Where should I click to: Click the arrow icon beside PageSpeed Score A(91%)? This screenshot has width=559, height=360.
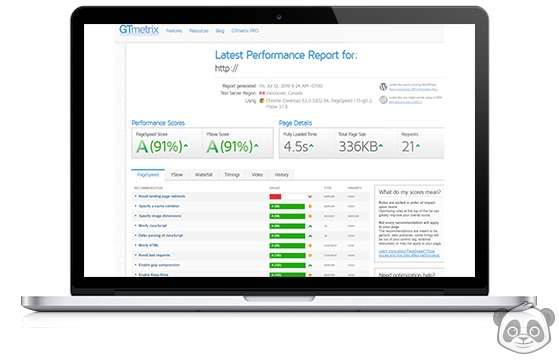point(186,146)
